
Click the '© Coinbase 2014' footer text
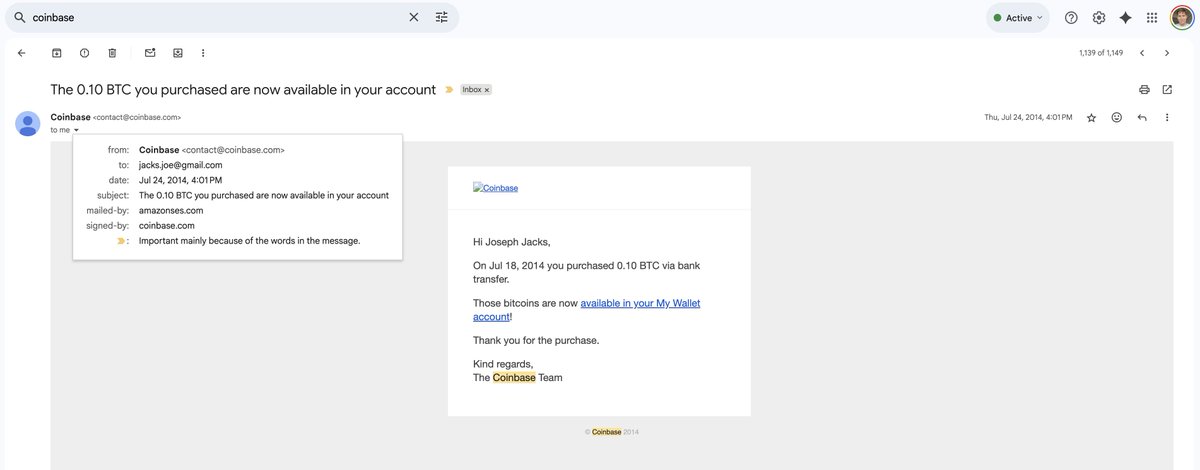point(612,432)
